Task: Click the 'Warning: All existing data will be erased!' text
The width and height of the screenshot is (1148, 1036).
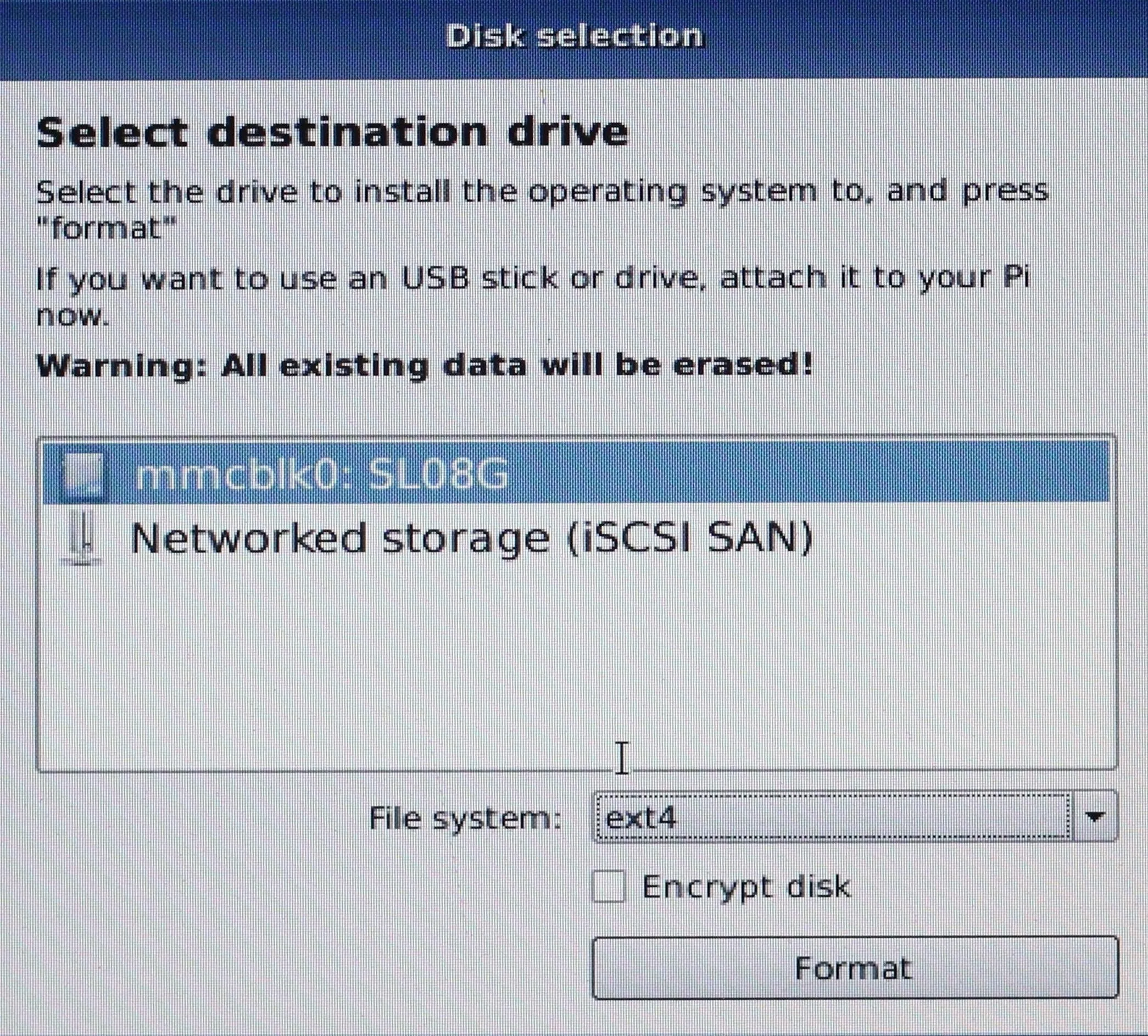Action: pos(424,365)
